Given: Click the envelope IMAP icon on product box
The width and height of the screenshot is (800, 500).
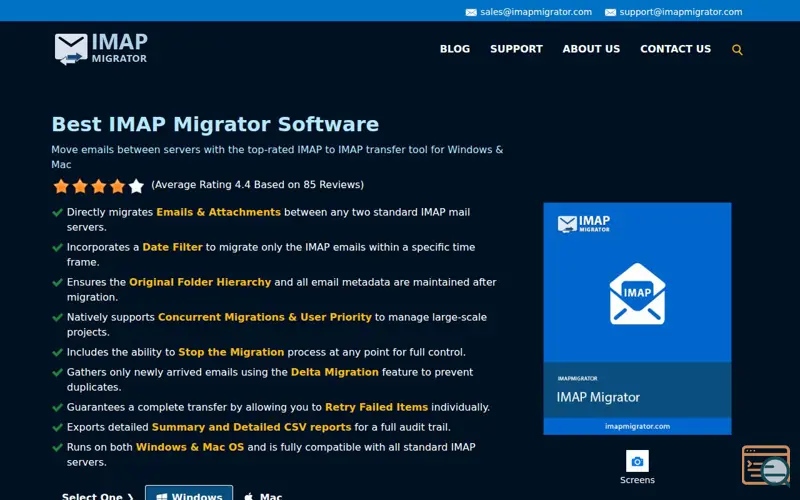Looking at the screenshot, I should coord(637,294).
